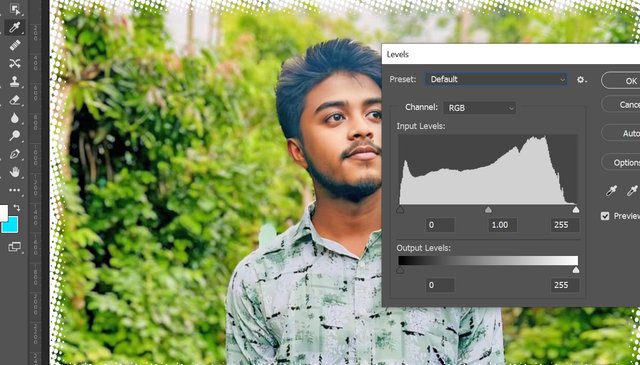Click the Levels dialog title bar
The width and height of the screenshot is (640, 365).
pos(511,54)
